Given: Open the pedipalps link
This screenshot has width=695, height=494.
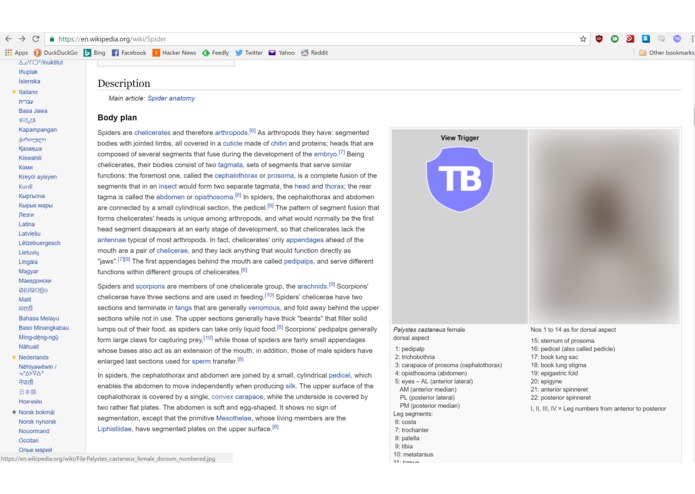Looking at the screenshot, I should tap(298, 261).
